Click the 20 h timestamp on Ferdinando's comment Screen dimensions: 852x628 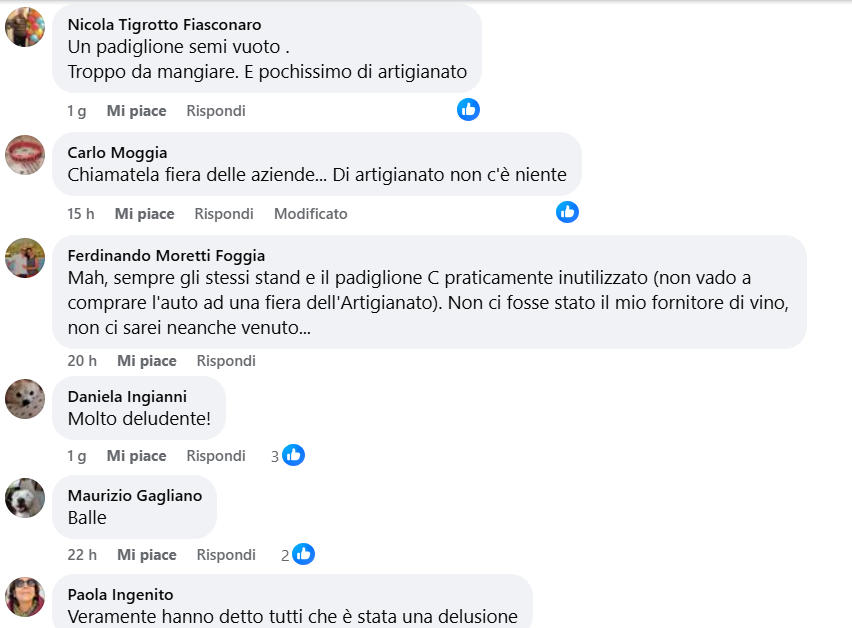click(82, 361)
